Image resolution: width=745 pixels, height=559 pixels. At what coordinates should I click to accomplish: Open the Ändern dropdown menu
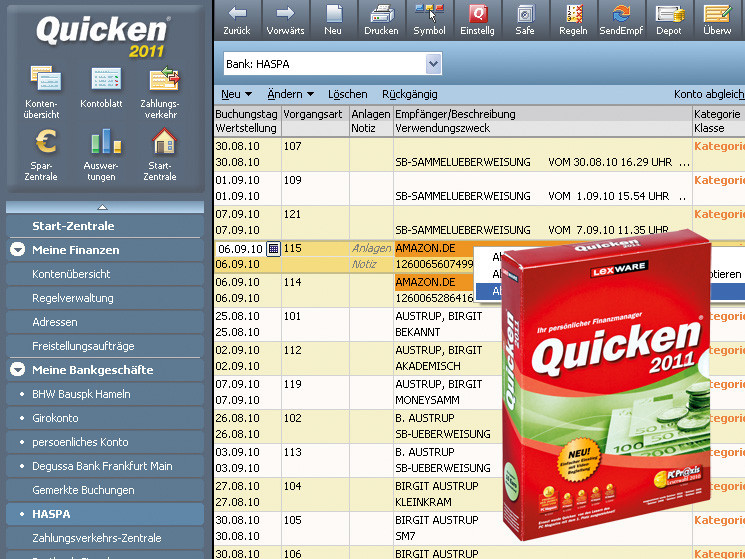point(290,94)
